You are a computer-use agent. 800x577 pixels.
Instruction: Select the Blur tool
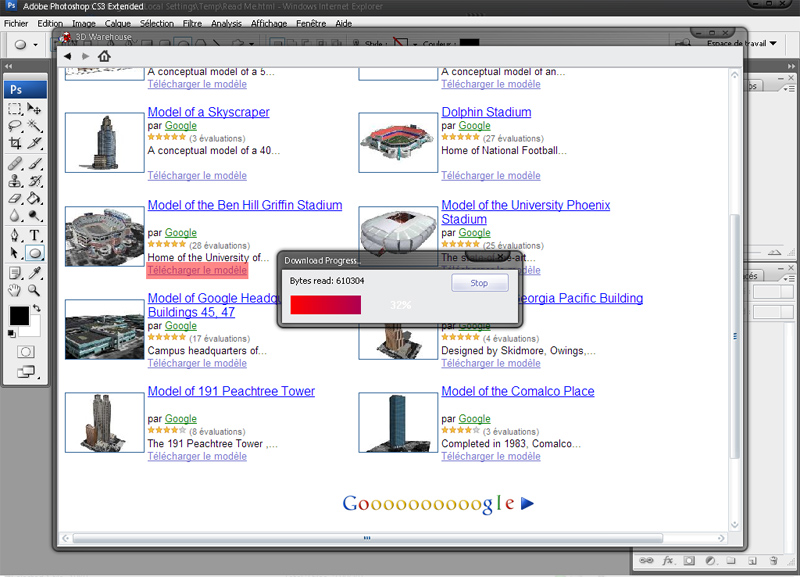(15, 216)
